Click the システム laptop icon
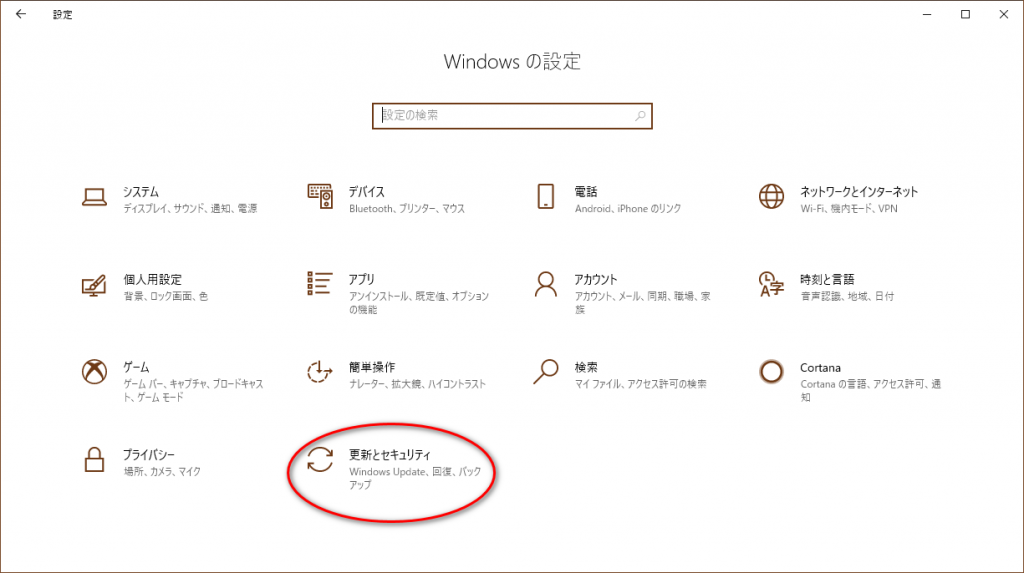This screenshot has height=573, width=1024. pyautogui.click(x=94, y=197)
